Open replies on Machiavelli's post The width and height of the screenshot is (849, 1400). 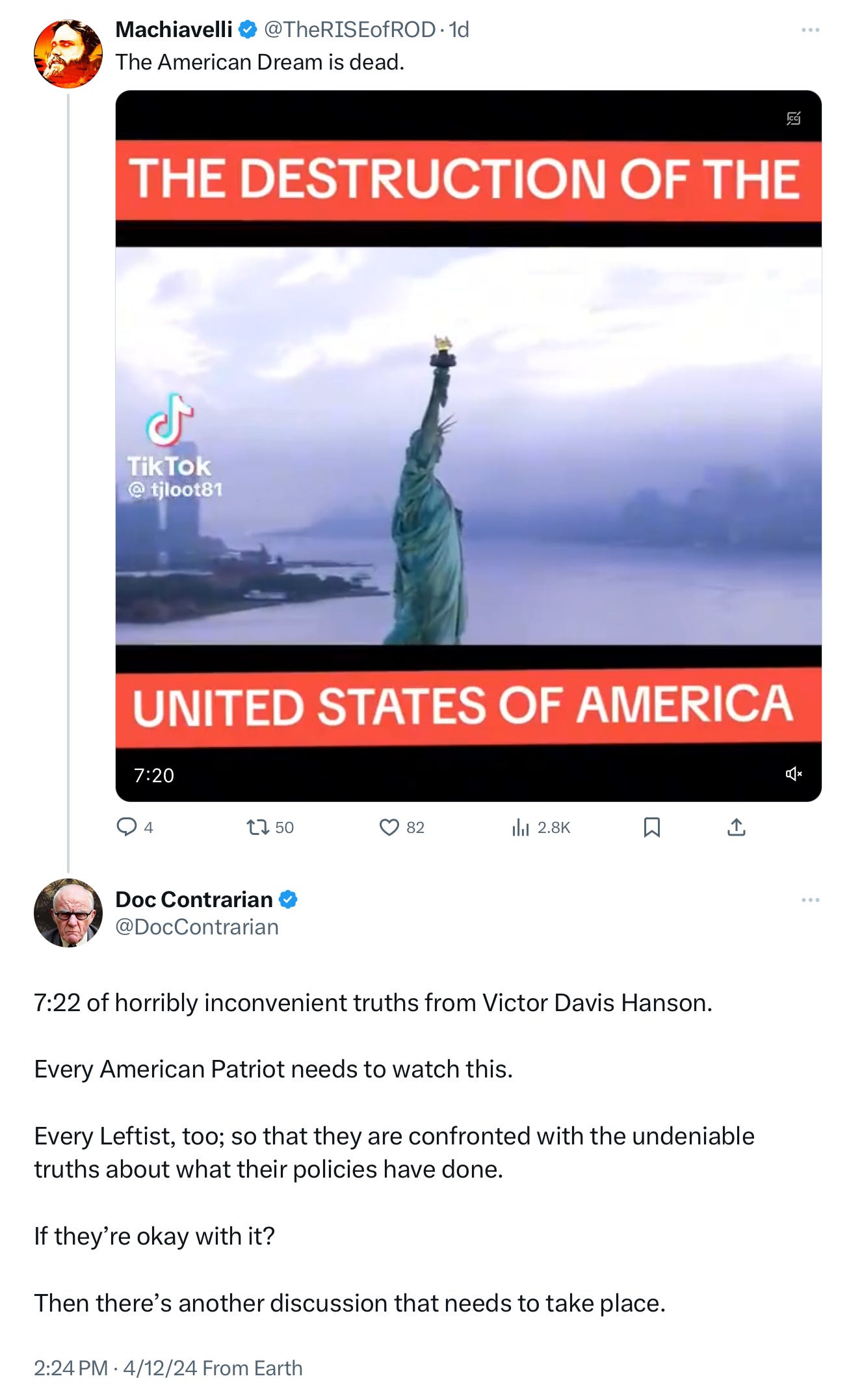pyautogui.click(x=135, y=827)
